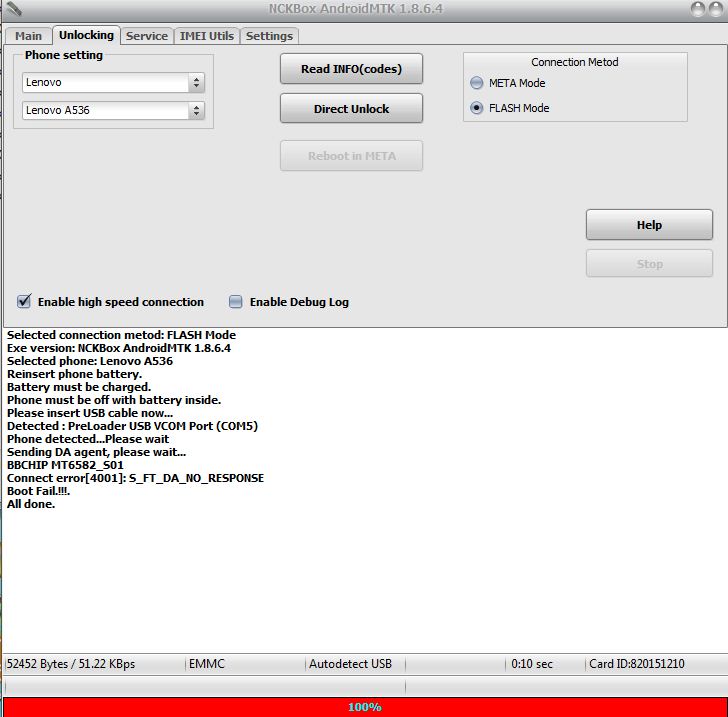Viewport: 728px width, 717px height.
Task: Click the Autodetect USB status entry
Action: [351, 664]
